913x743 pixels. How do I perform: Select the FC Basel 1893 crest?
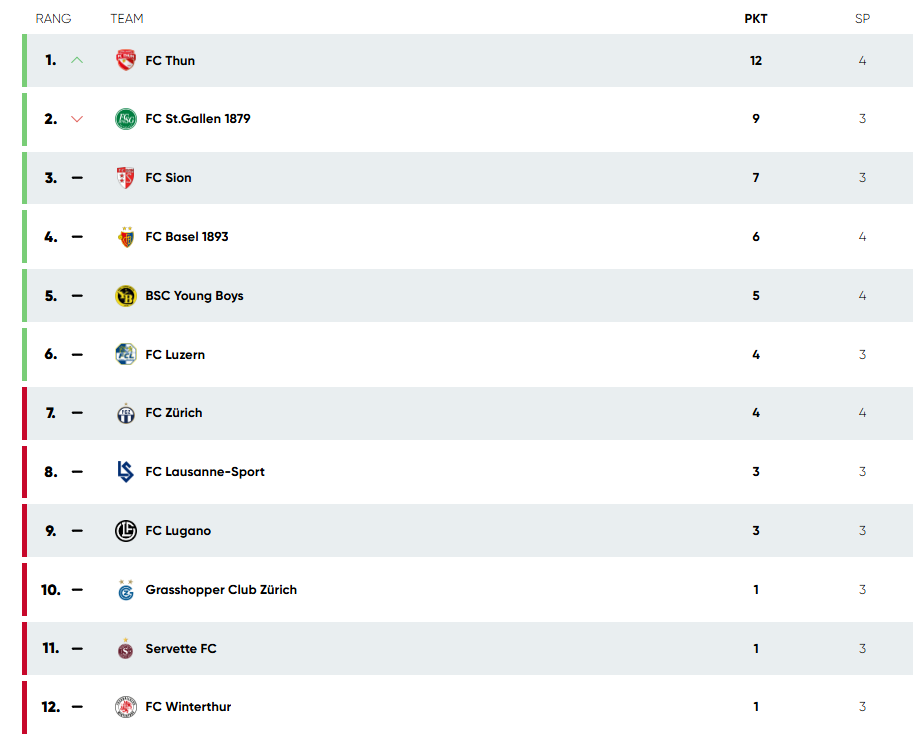point(126,236)
